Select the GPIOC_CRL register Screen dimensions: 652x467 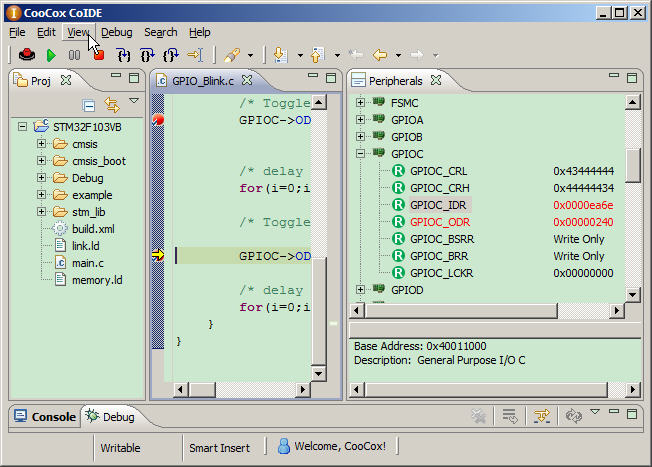[438, 171]
